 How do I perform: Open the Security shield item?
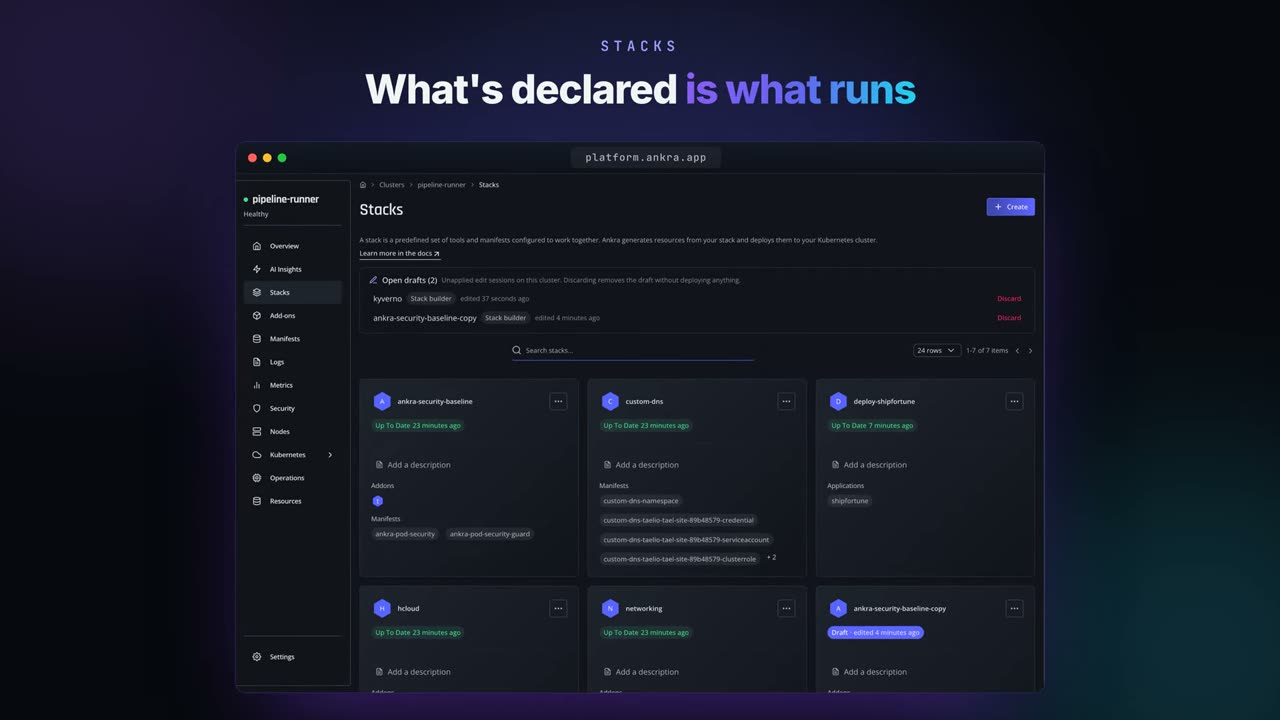point(292,408)
